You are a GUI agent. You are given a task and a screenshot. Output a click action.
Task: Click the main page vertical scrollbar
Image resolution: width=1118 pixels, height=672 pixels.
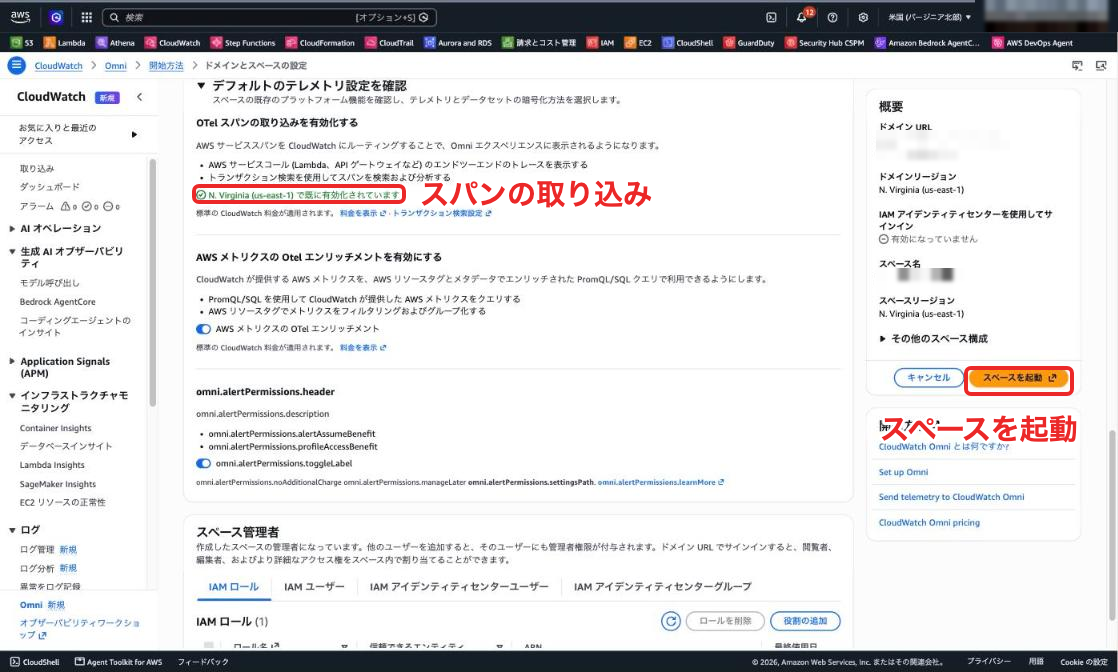[x=1112, y=525]
